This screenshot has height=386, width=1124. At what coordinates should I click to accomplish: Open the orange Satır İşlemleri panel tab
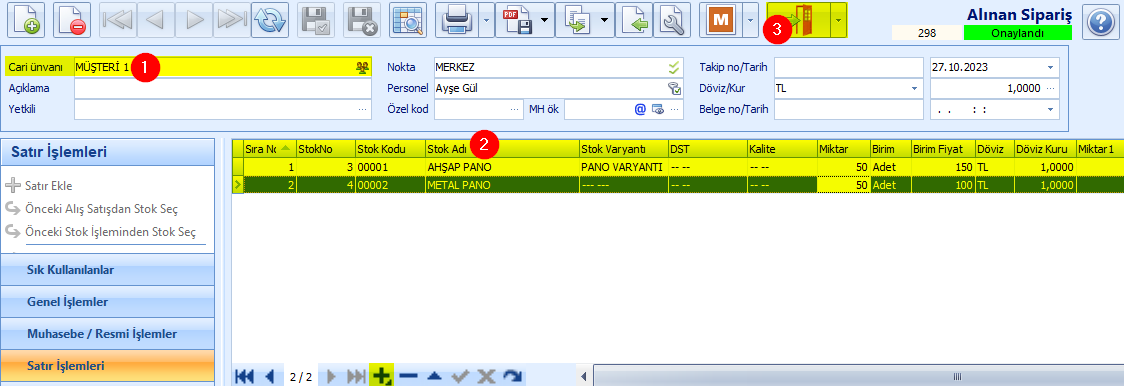tap(108, 365)
